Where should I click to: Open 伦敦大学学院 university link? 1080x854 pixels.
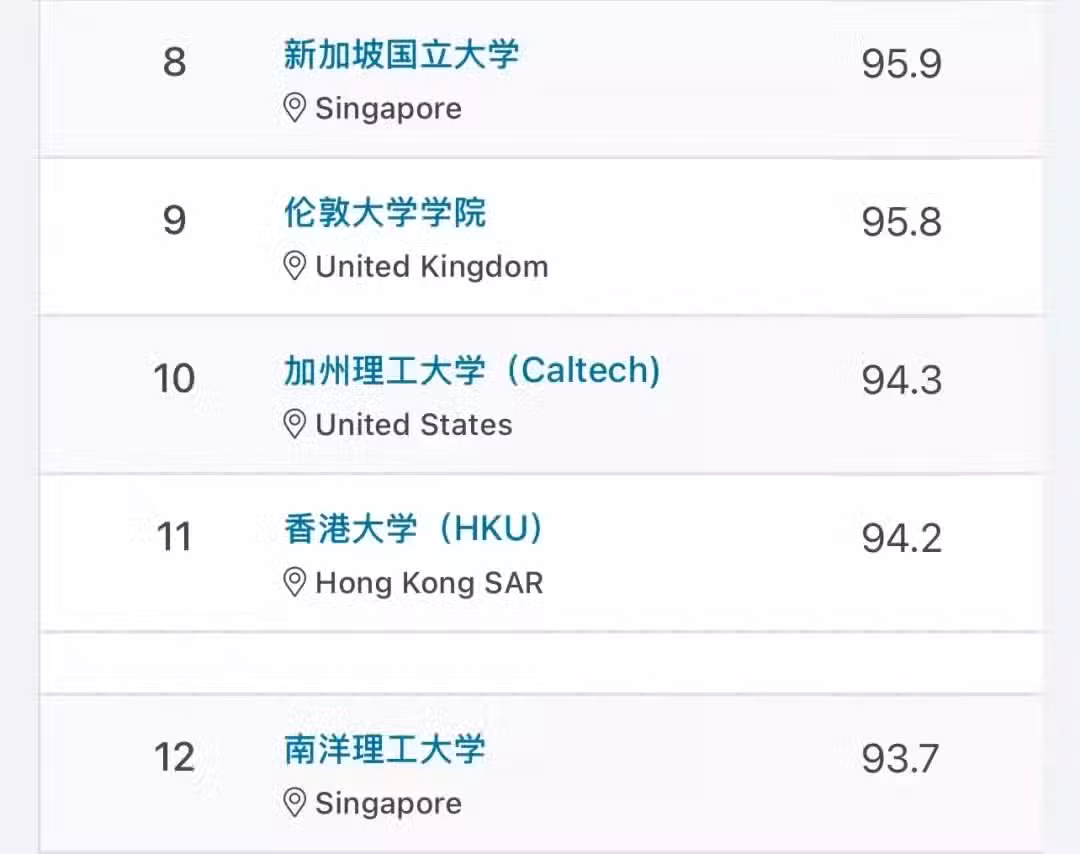click(x=385, y=212)
